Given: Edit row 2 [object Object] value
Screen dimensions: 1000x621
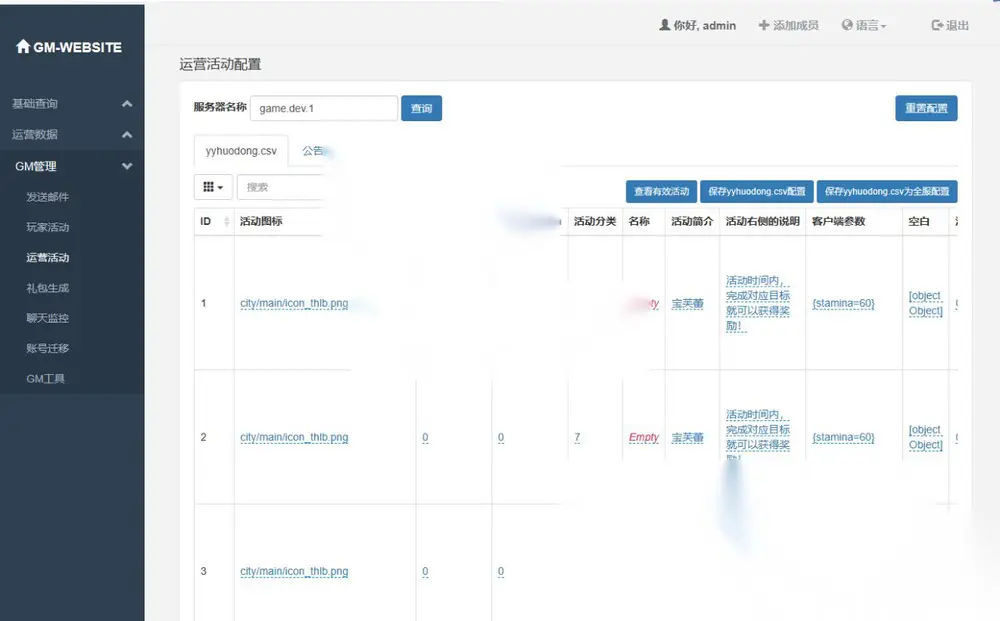Looking at the screenshot, I should click(925, 437).
